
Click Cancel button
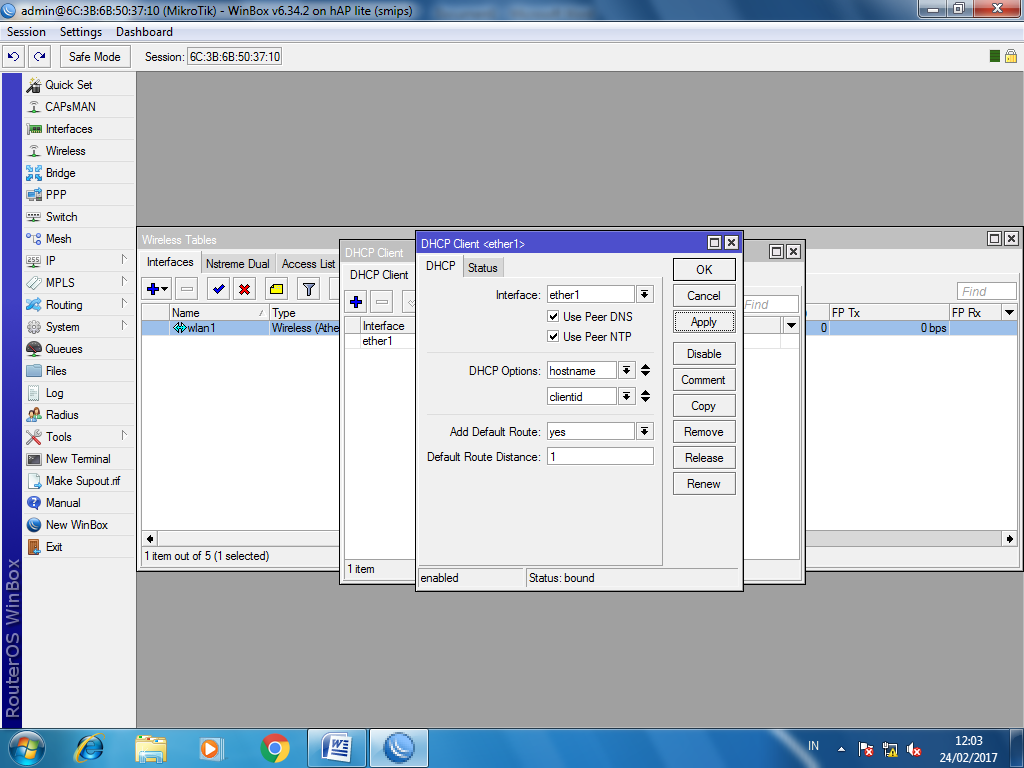click(x=704, y=296)
